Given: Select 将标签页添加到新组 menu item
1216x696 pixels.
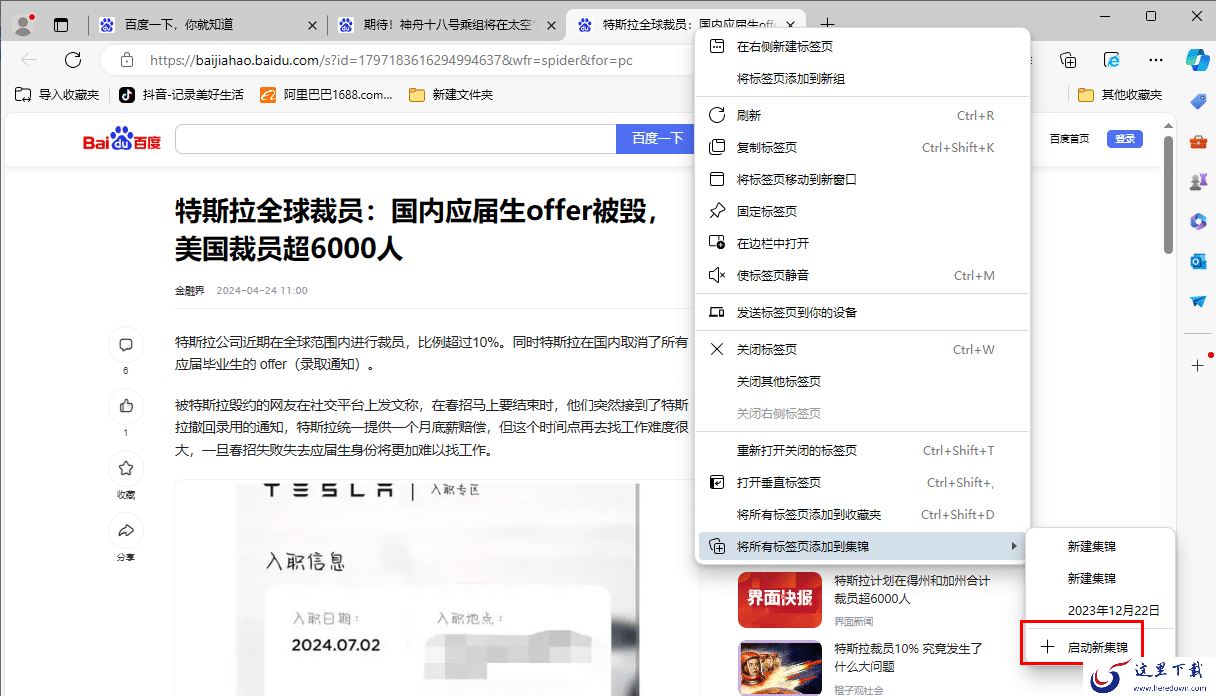Looking at the screenshot, I should 862,79.
